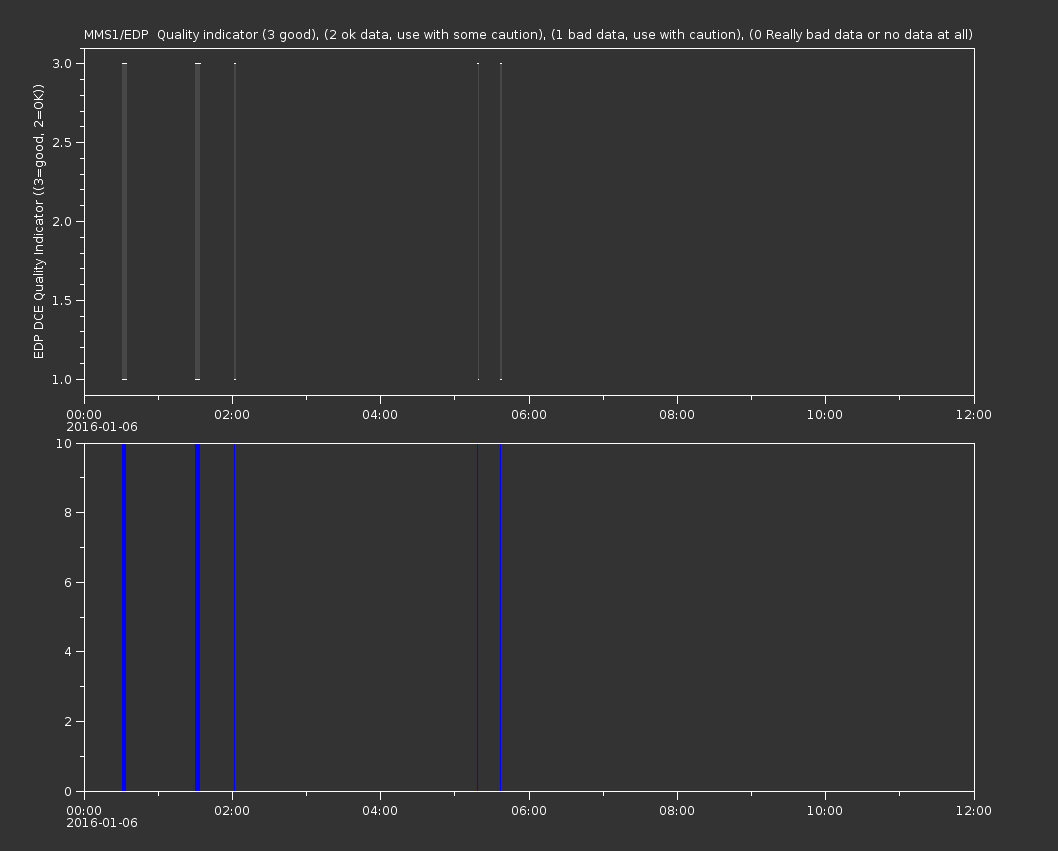Screen dimensions: 1058x851
Task: Click the thin blue line near 05:20
Action: coord(478,617)
